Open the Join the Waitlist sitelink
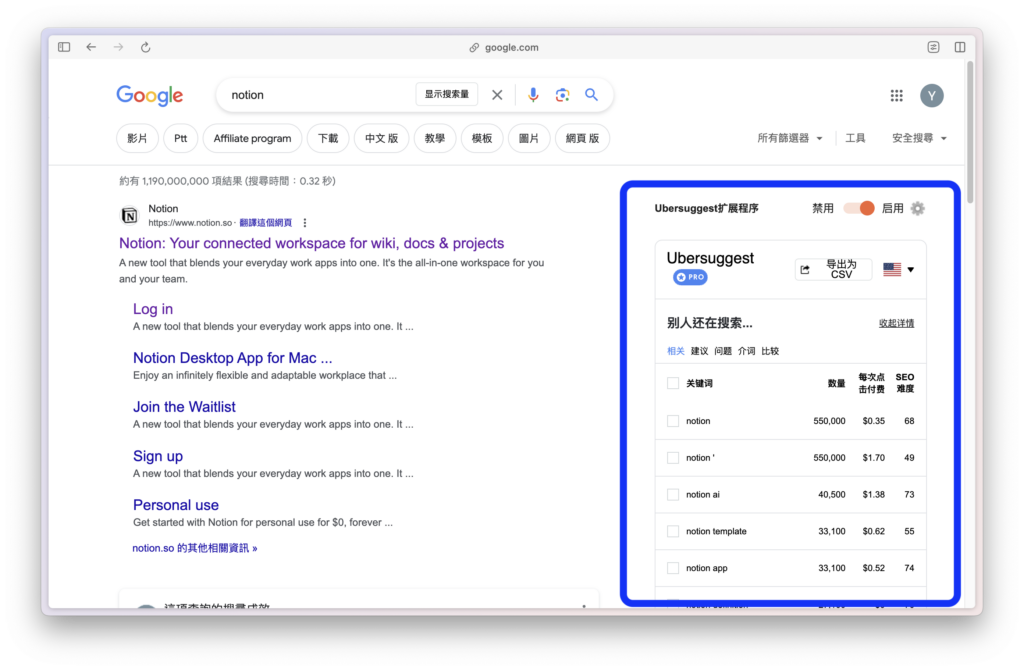Screen dimensions: 1024x670 pos(184,407)
